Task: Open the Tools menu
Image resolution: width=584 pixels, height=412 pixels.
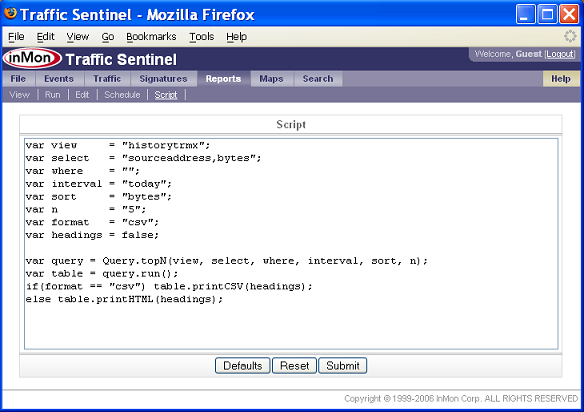Action: 201,37
